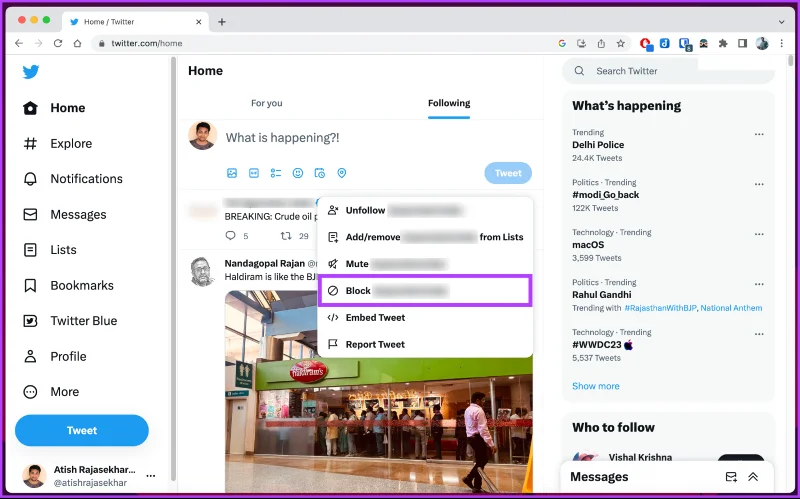Image resolution: width=800 pixels, height=499 pixels.
Task: Retweet the BREAKING crude oil tweet
Action: pyautogui.click(x=286, y=235)
